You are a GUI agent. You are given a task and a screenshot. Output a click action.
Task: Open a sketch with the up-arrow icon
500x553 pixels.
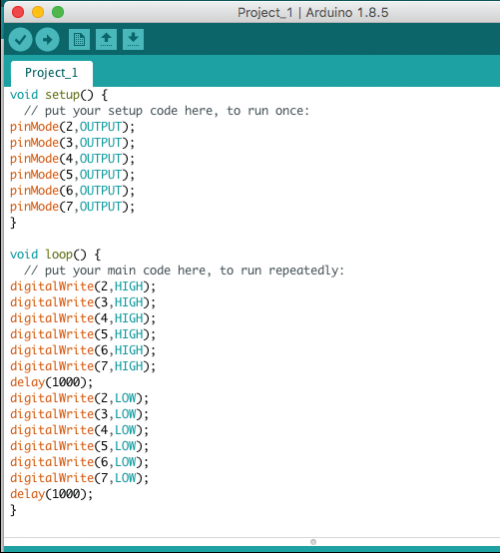[106, 40]
